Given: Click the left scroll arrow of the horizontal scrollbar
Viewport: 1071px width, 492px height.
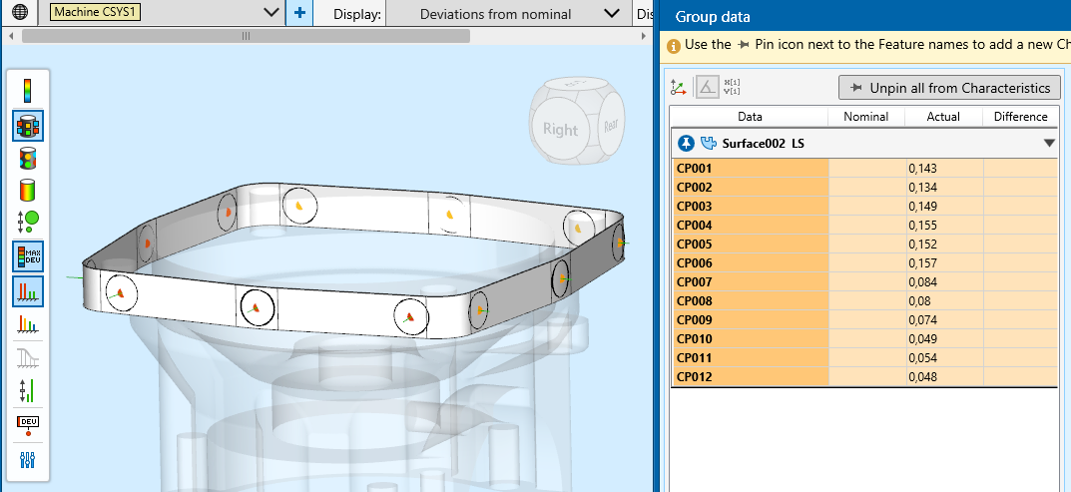Looking at the screenshot, I should [x=11, y=36].
